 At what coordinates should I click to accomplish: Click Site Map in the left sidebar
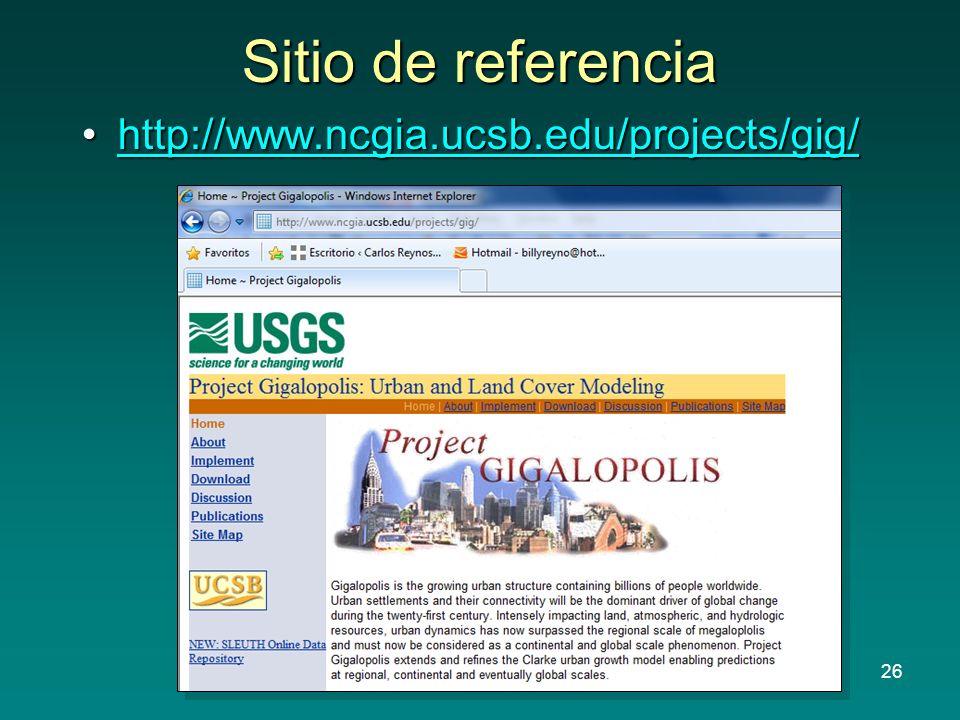pyautogui.click(x=217, y=534)
